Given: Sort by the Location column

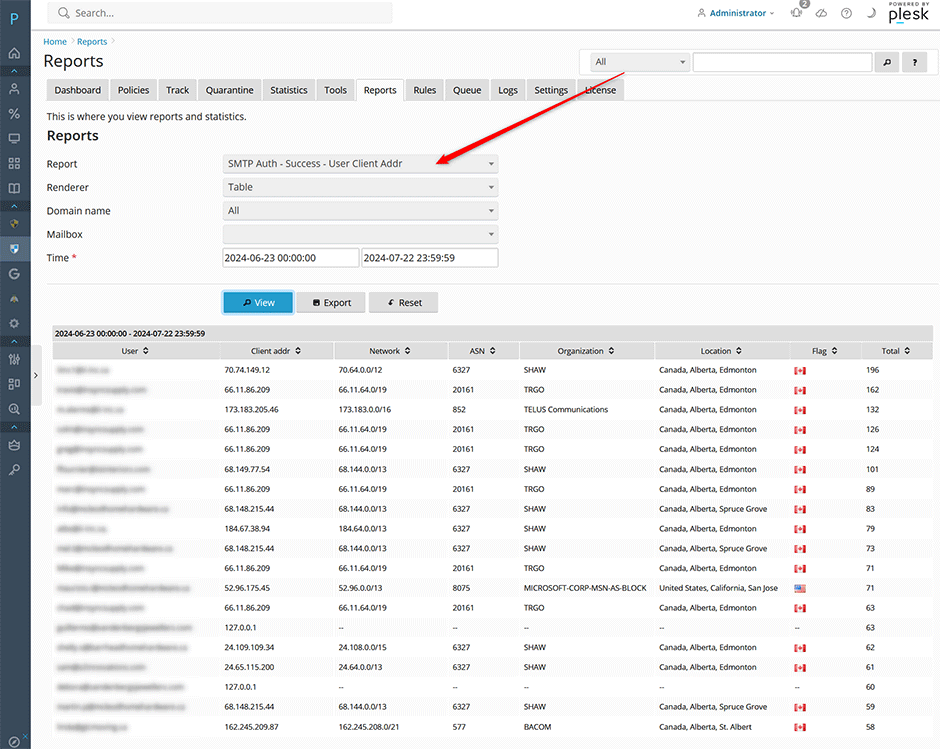Looking at the screenshot, I should coord(721,351).
